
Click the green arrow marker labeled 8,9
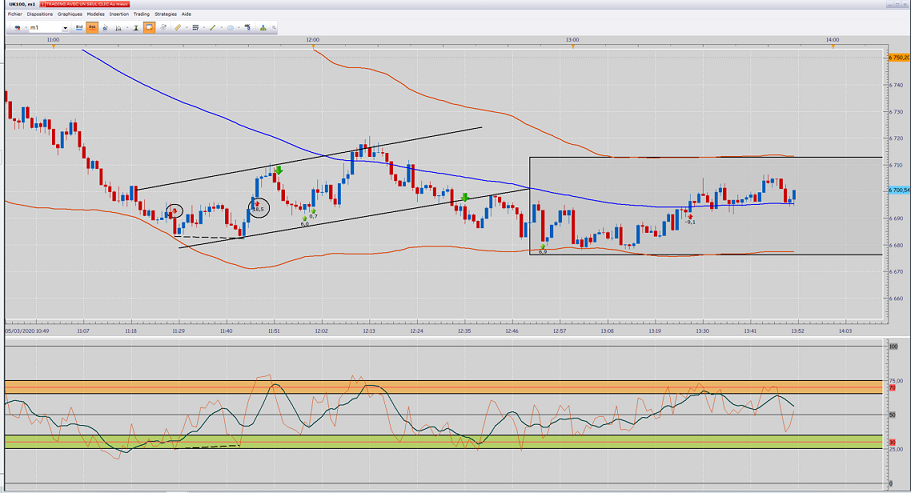click(x=543, y=249)
